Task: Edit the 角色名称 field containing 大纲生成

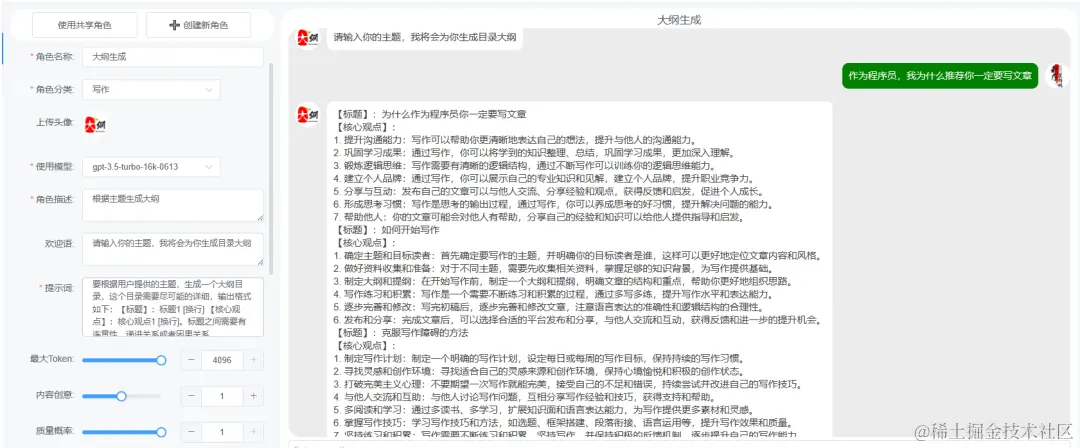Action: (x=172, y=57)
